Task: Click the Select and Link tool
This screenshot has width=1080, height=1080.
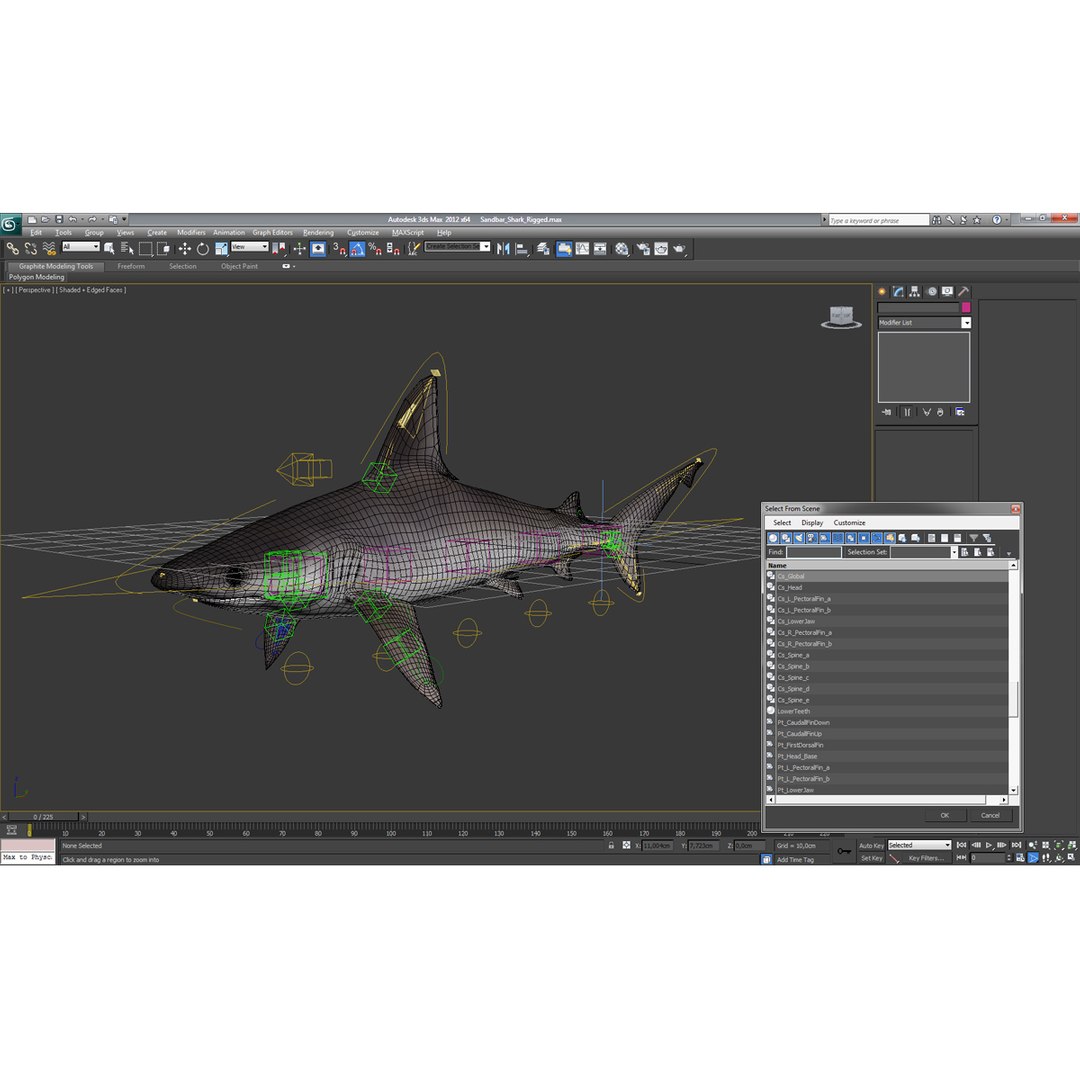Action: click(13, 249)
